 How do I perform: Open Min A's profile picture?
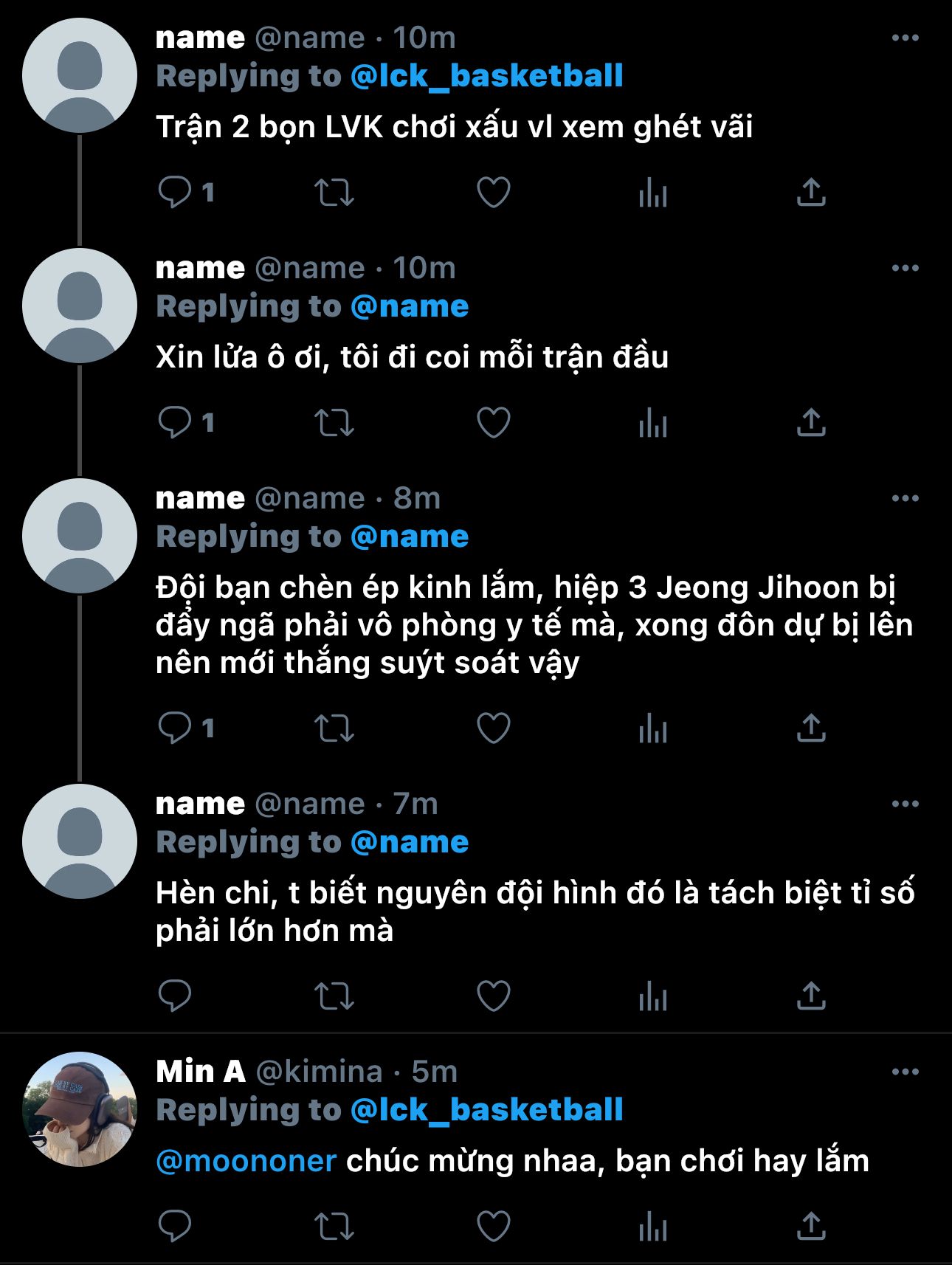(80, 1109)
